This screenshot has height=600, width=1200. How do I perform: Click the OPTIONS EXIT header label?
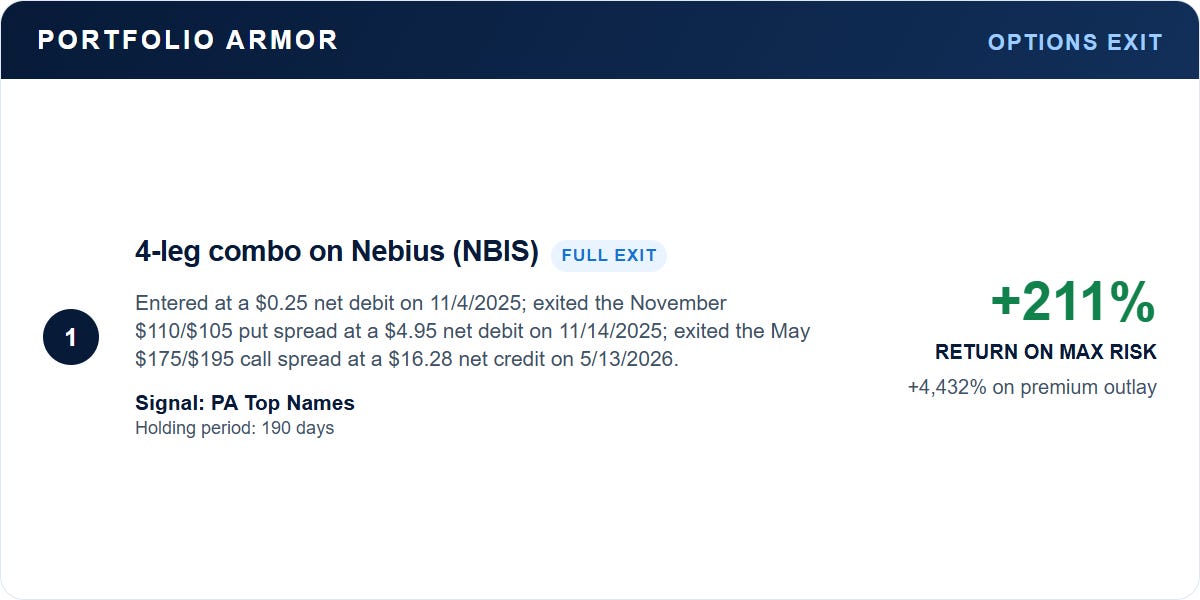(x=1075, y=42)
